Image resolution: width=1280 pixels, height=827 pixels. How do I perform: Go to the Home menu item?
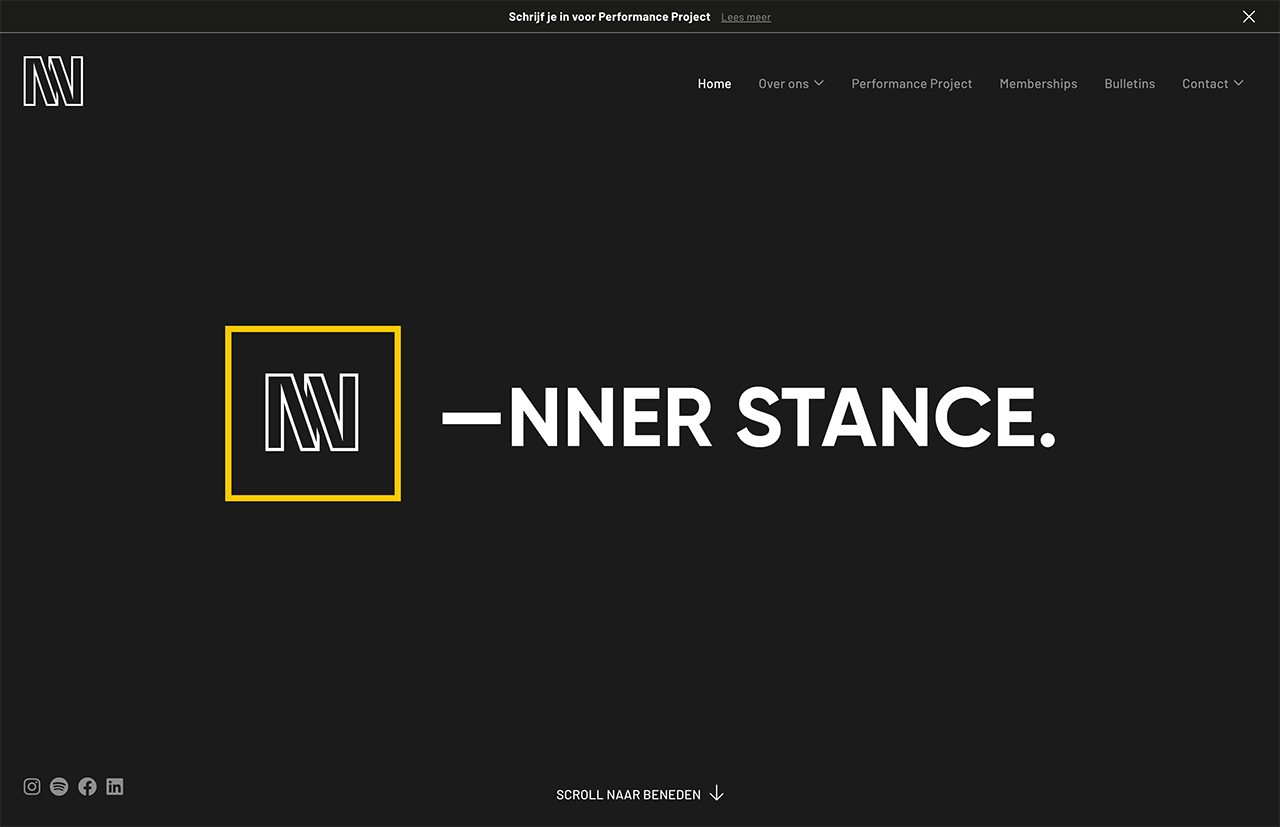[714, 84]
